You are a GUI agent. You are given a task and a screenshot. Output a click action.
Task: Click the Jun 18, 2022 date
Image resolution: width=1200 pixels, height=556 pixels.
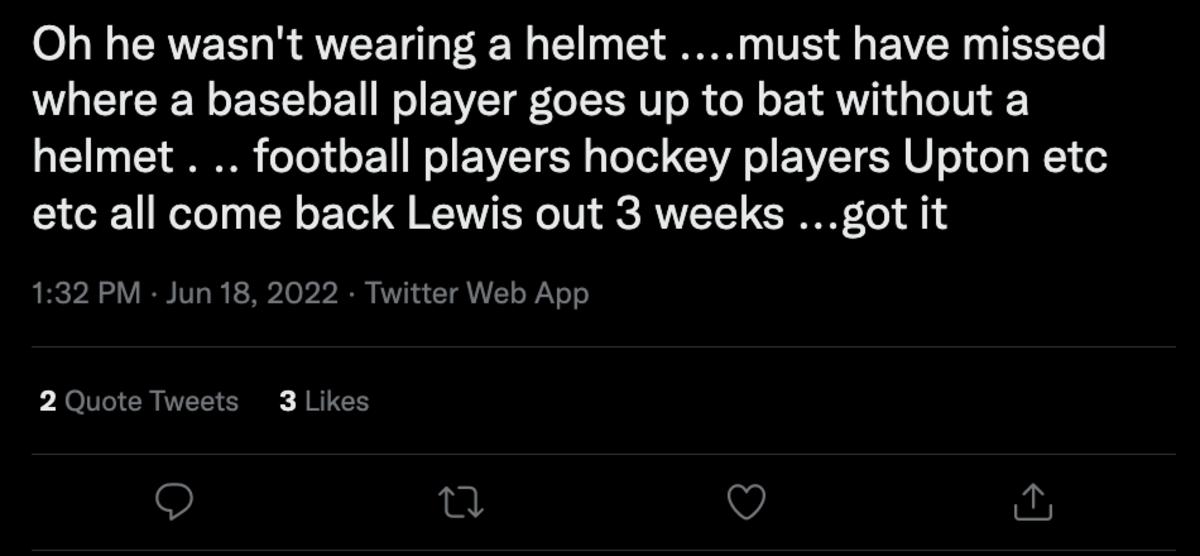point(252,294)
